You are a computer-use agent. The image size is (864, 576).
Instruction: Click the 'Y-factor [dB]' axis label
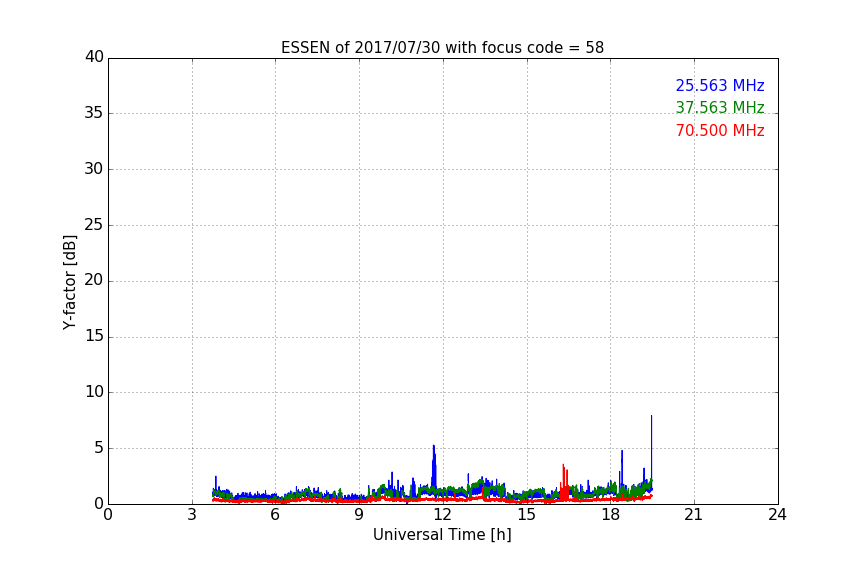coord(69,282)
